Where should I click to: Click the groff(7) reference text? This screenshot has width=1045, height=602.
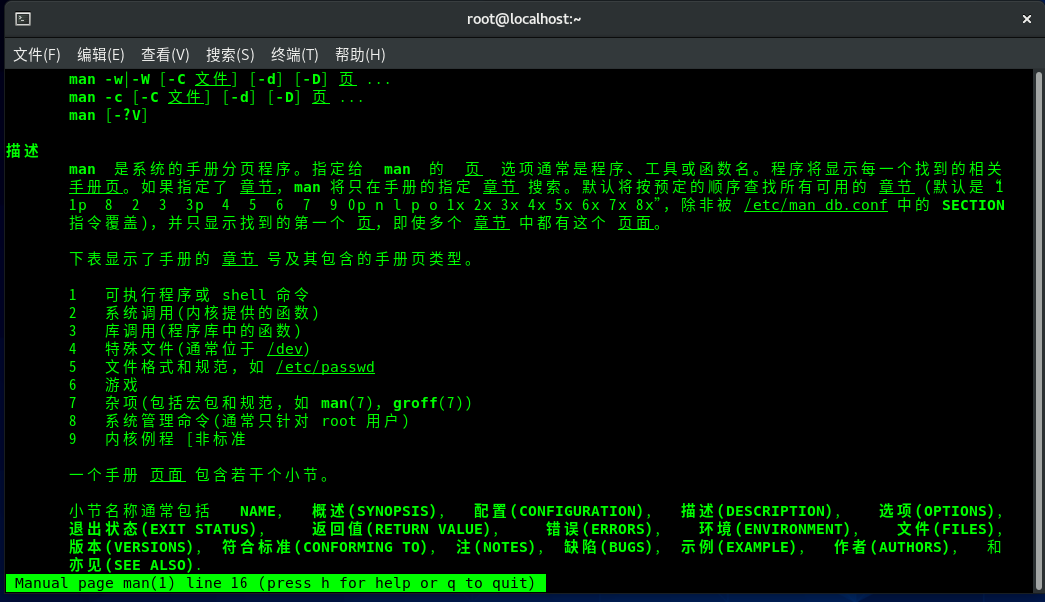click(x=432, y=403)
